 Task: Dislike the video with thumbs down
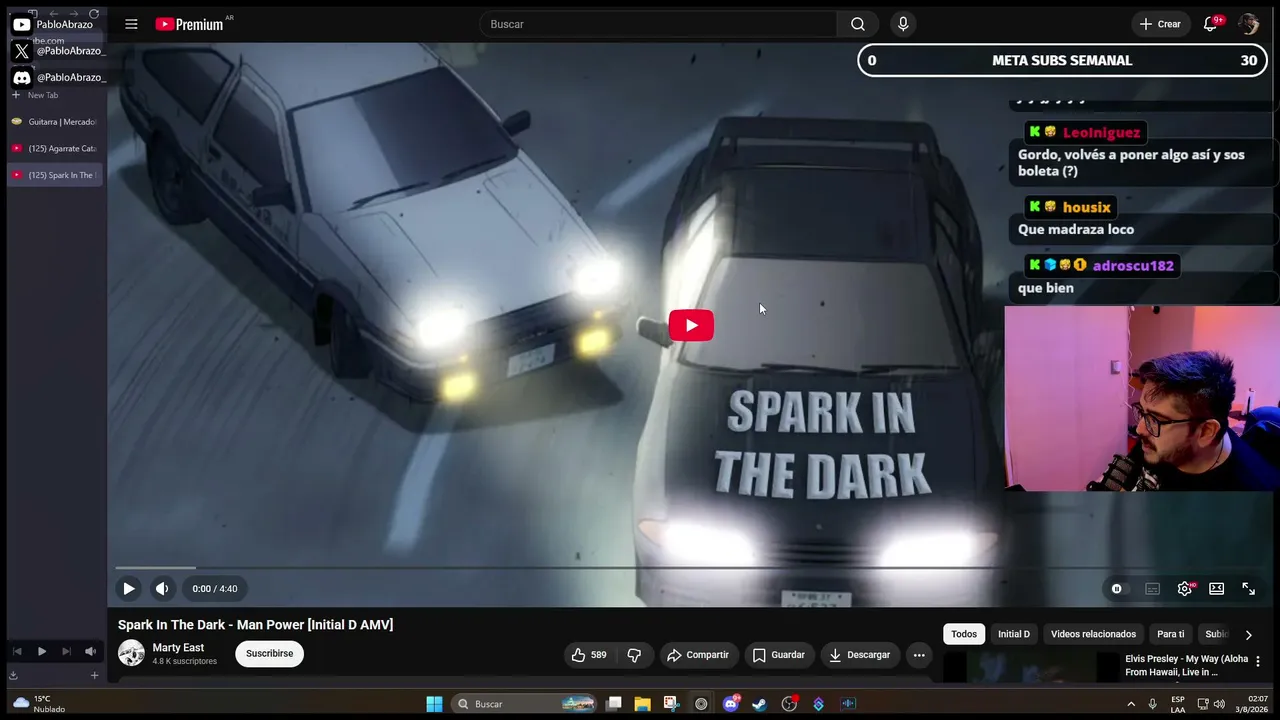point(634,655)
